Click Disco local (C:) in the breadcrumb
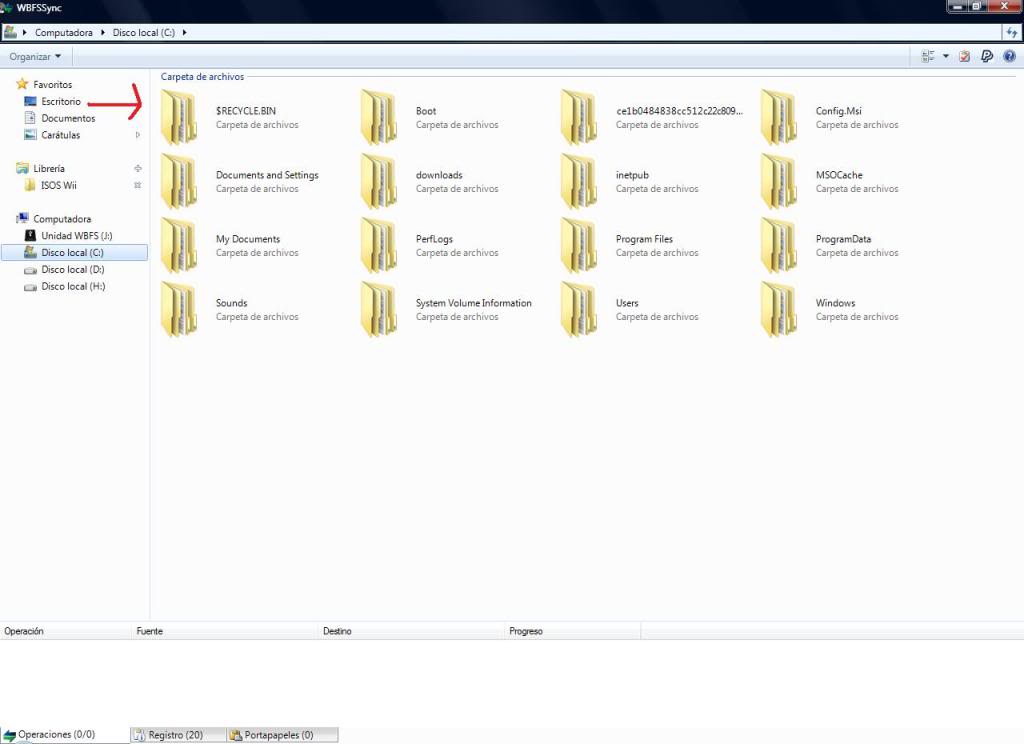 (x=144, y=32)
